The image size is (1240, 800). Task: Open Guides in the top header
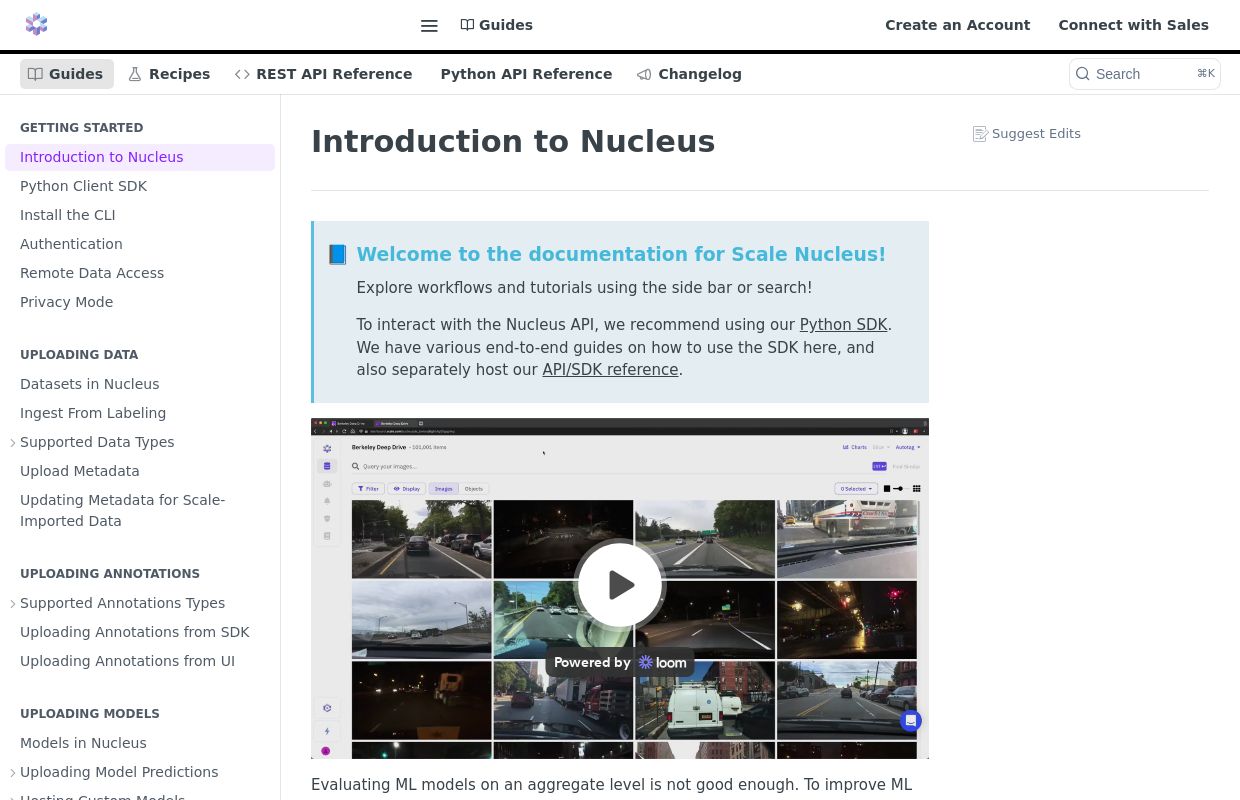[496, 25]
